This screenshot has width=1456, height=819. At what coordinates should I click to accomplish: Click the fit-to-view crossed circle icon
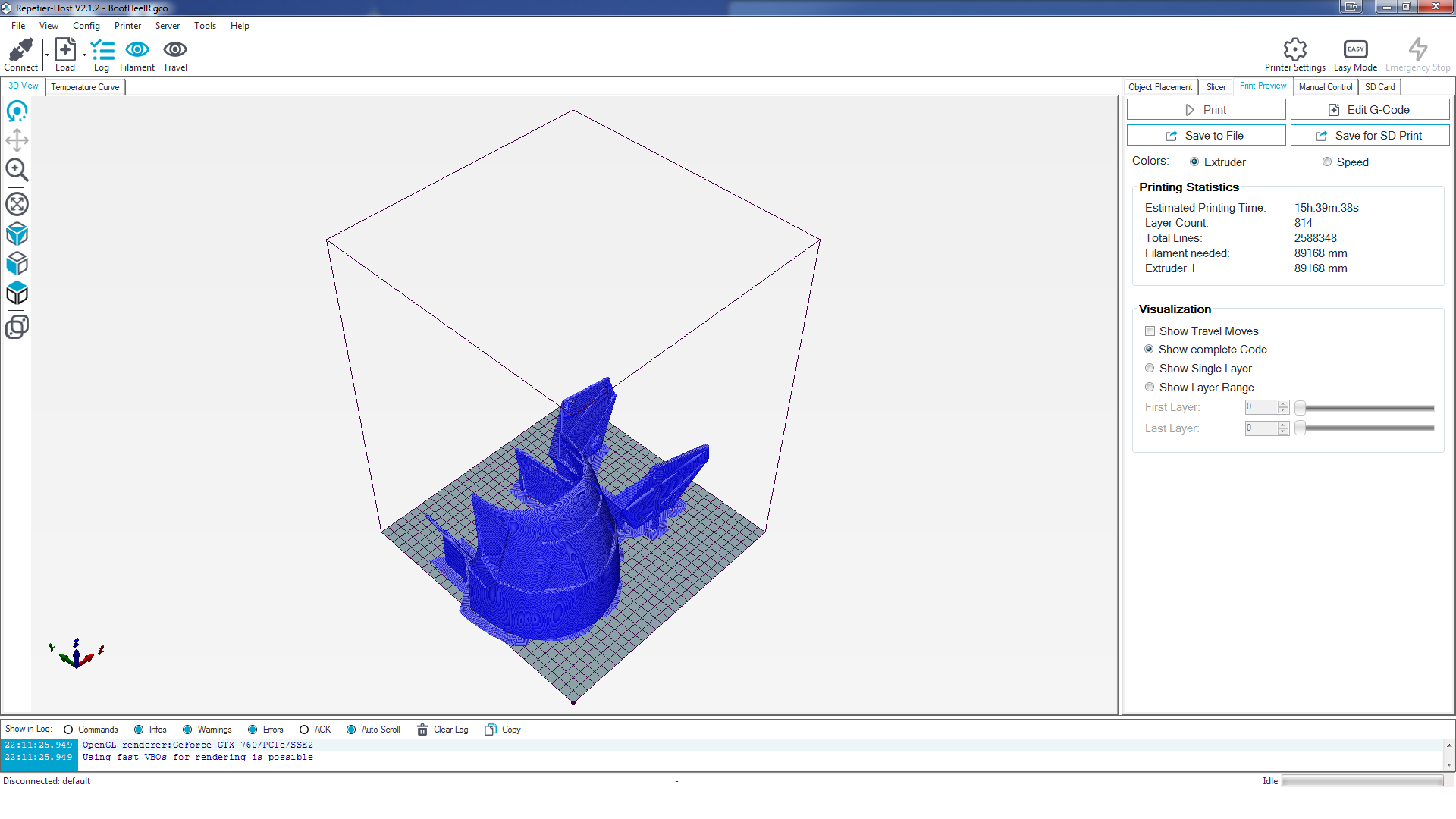17,204
